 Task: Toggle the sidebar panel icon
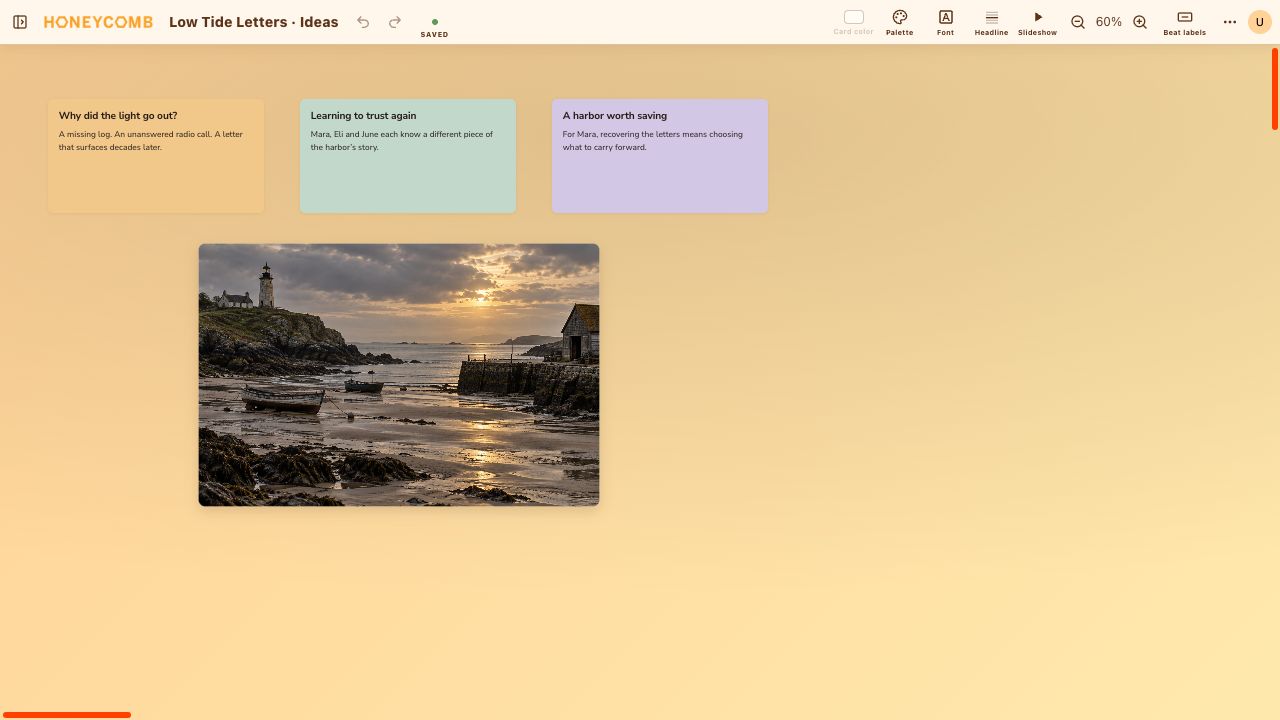20,22
